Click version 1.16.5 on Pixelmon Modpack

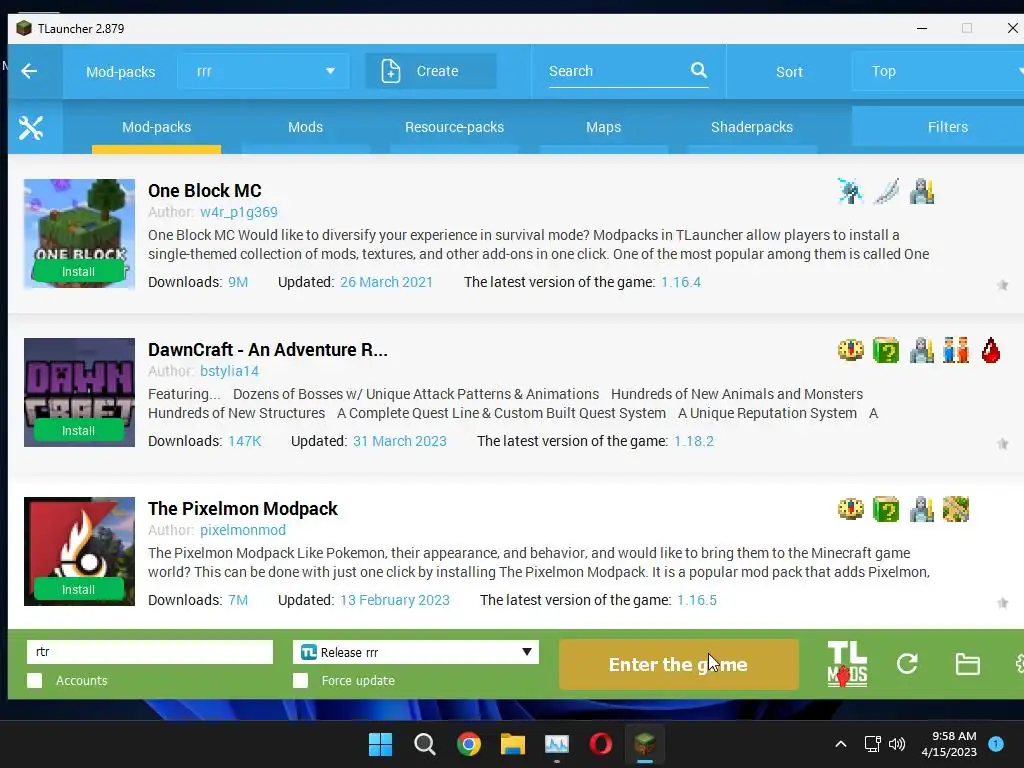(697, 600)
